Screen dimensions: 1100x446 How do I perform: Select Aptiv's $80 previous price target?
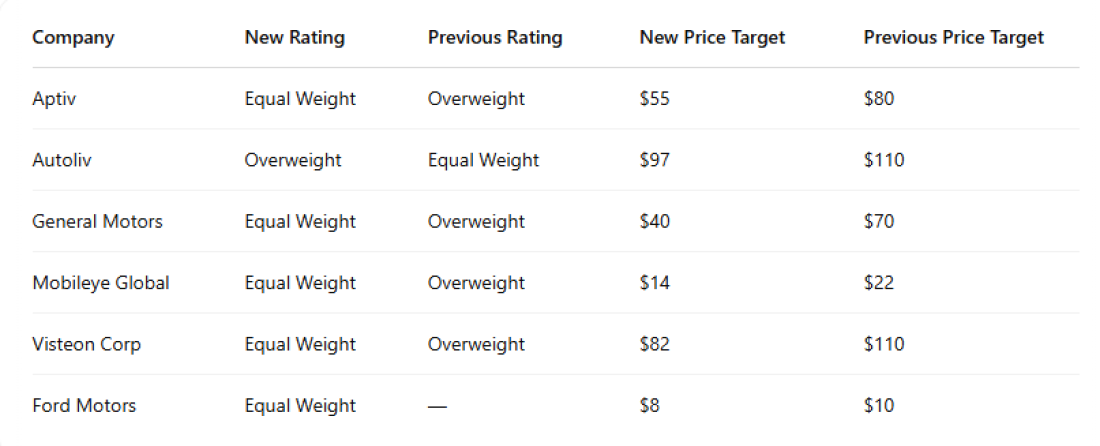click(879, 99)
